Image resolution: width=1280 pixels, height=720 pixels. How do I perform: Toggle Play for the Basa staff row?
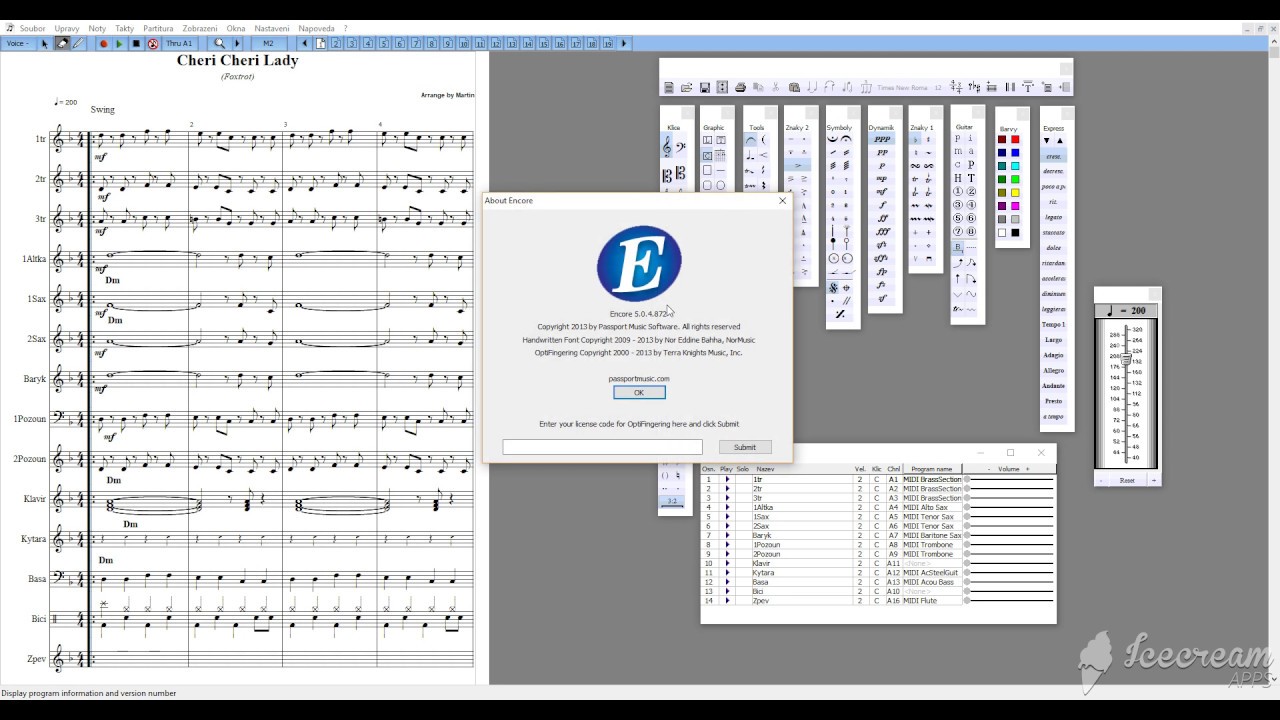pyautogui.click(x=727, y=582)
